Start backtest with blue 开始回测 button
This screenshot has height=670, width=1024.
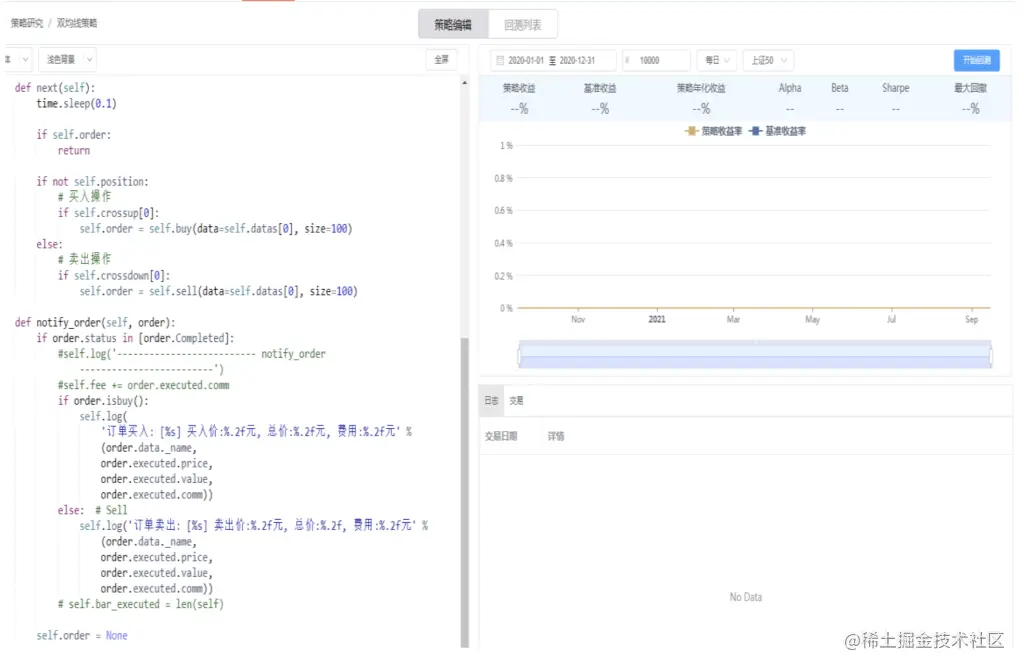click(976, 60)
